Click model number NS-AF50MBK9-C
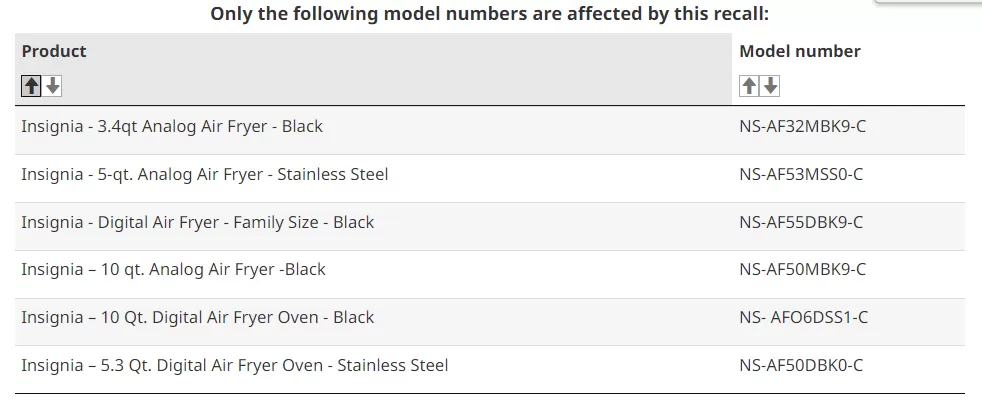 pyautogui.click(x=802, y=270)
